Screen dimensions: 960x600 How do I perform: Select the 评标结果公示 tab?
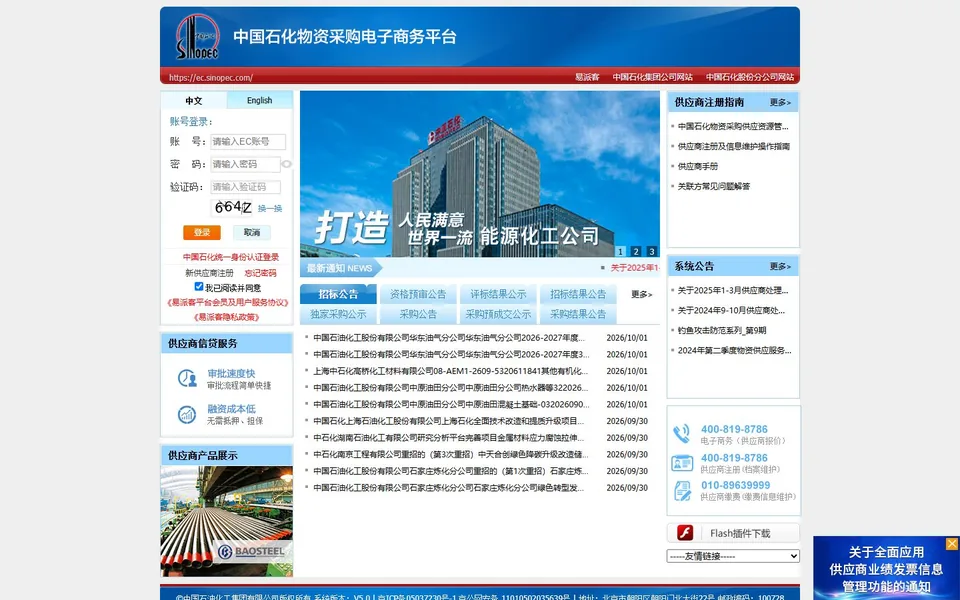[498, 294]
